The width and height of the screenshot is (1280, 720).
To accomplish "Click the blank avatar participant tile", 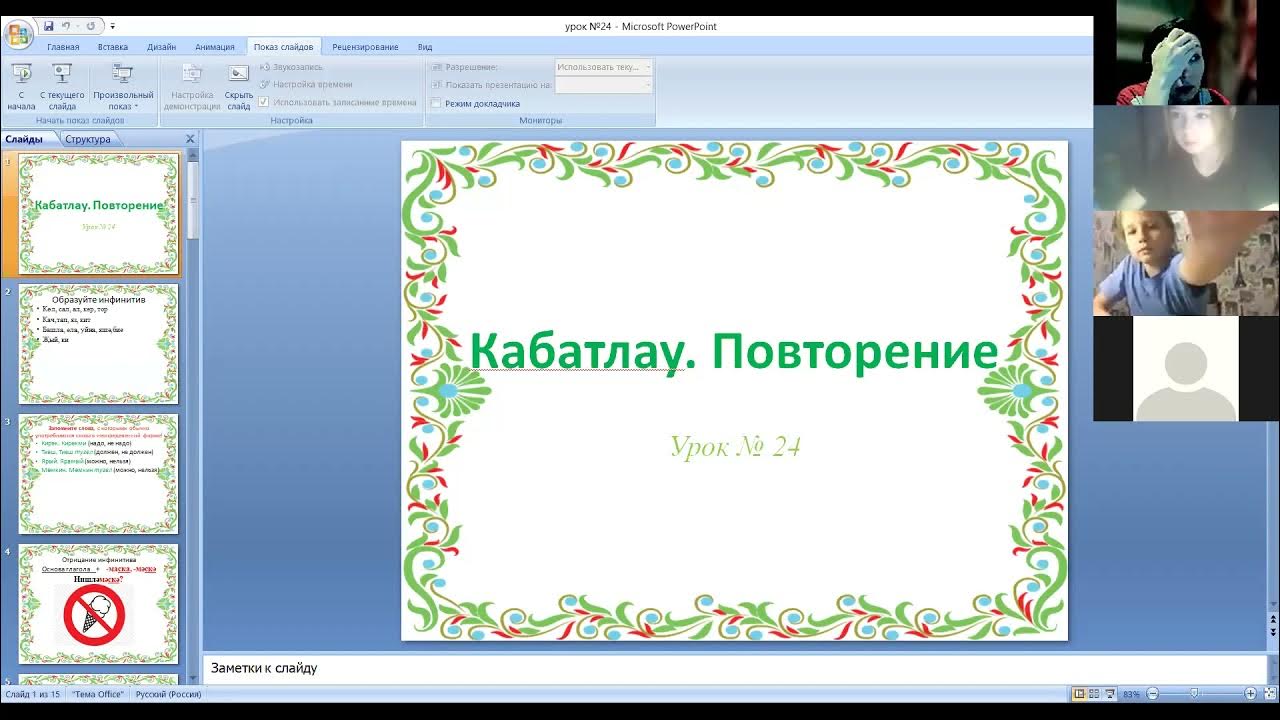I will pos(1186,369).
